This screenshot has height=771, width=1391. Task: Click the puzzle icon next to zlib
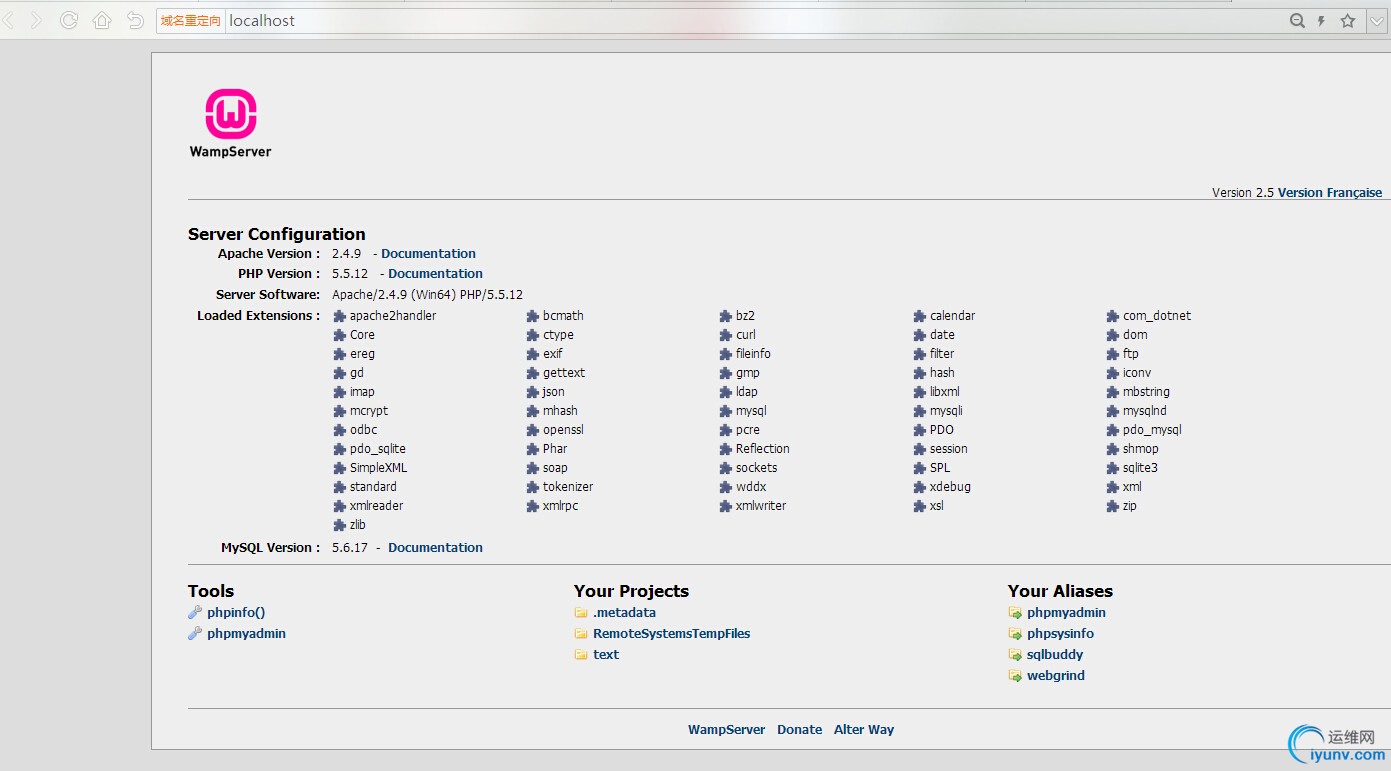coord(340,525)
